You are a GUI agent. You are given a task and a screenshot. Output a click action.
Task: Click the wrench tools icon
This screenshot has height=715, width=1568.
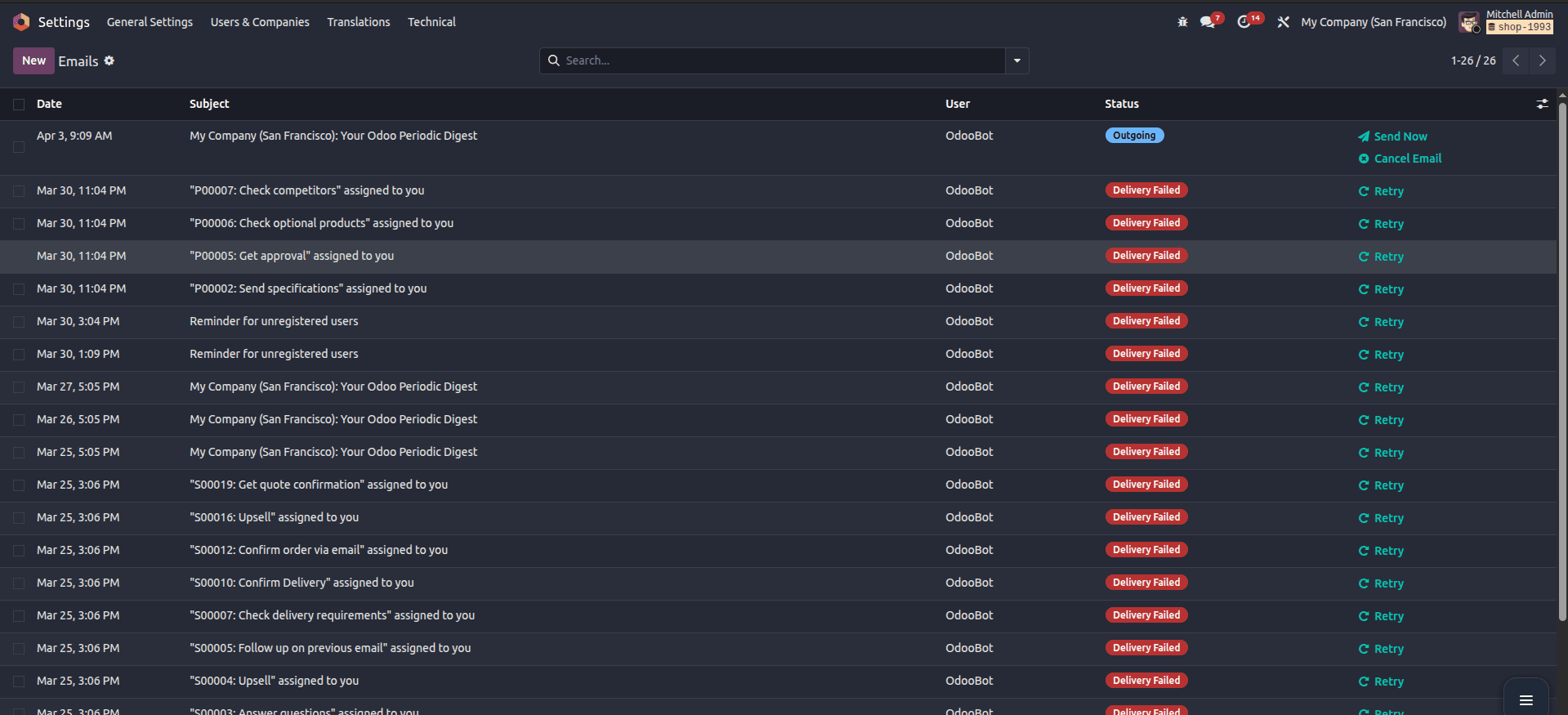(x=1284, y=22)
